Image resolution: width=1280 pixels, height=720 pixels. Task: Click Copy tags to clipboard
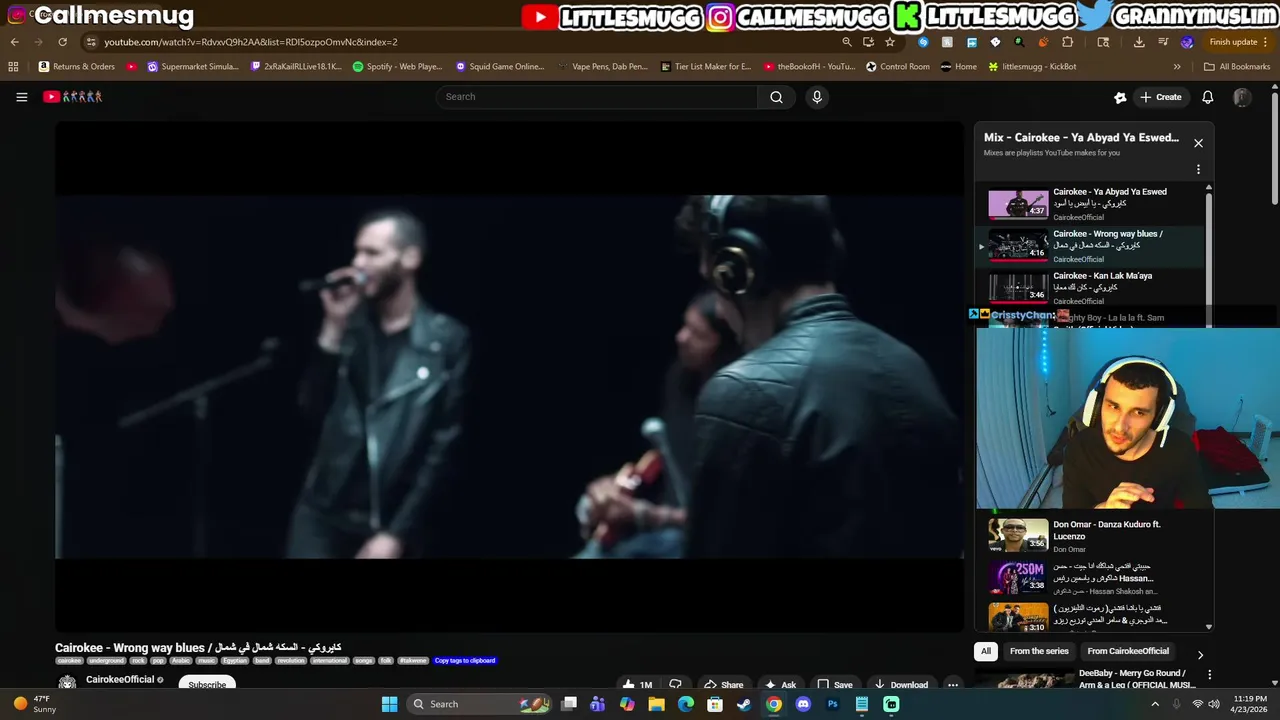(x=465, y=660)
